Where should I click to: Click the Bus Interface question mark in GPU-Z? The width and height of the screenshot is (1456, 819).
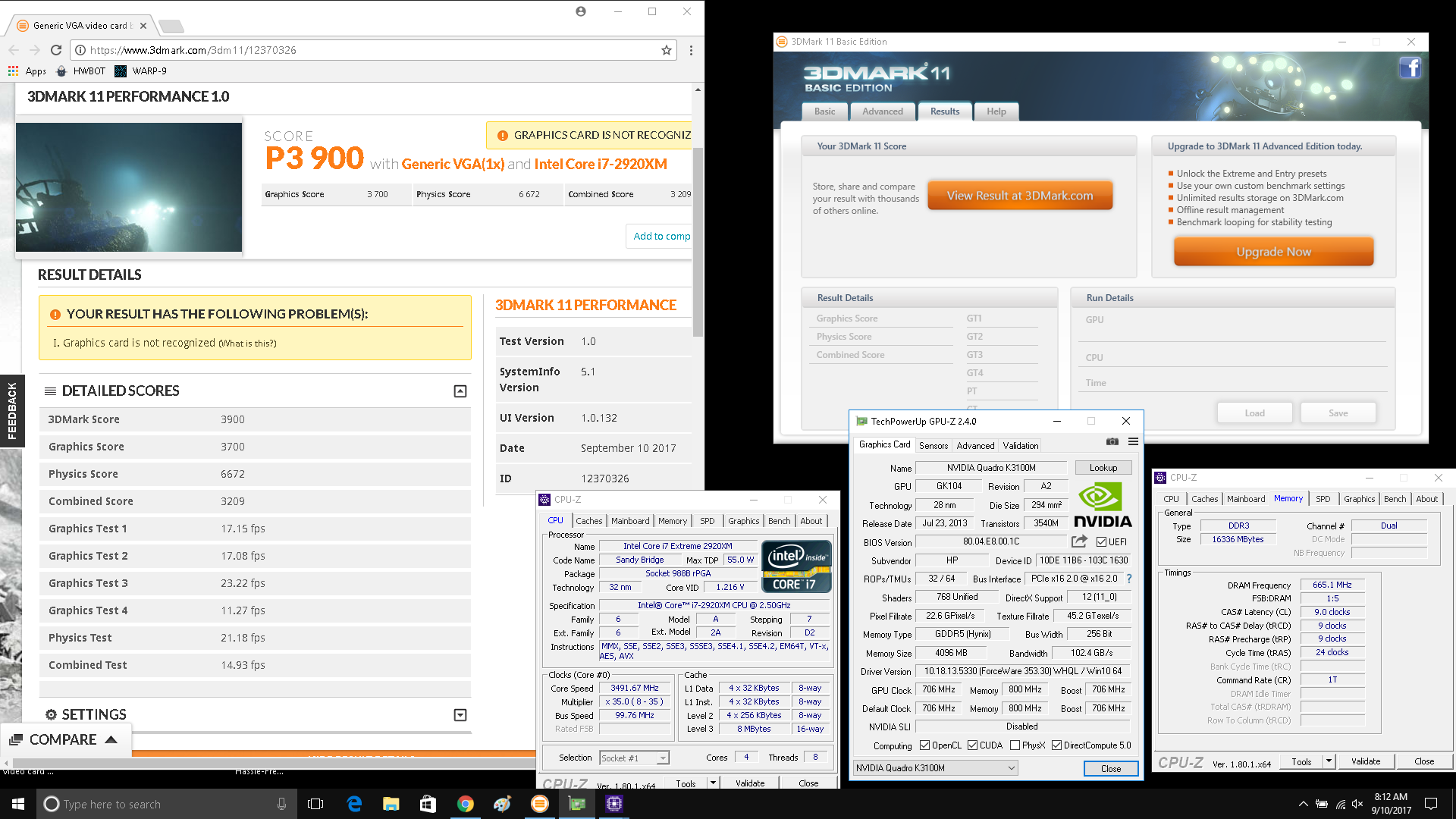[x=1129, y=579]
